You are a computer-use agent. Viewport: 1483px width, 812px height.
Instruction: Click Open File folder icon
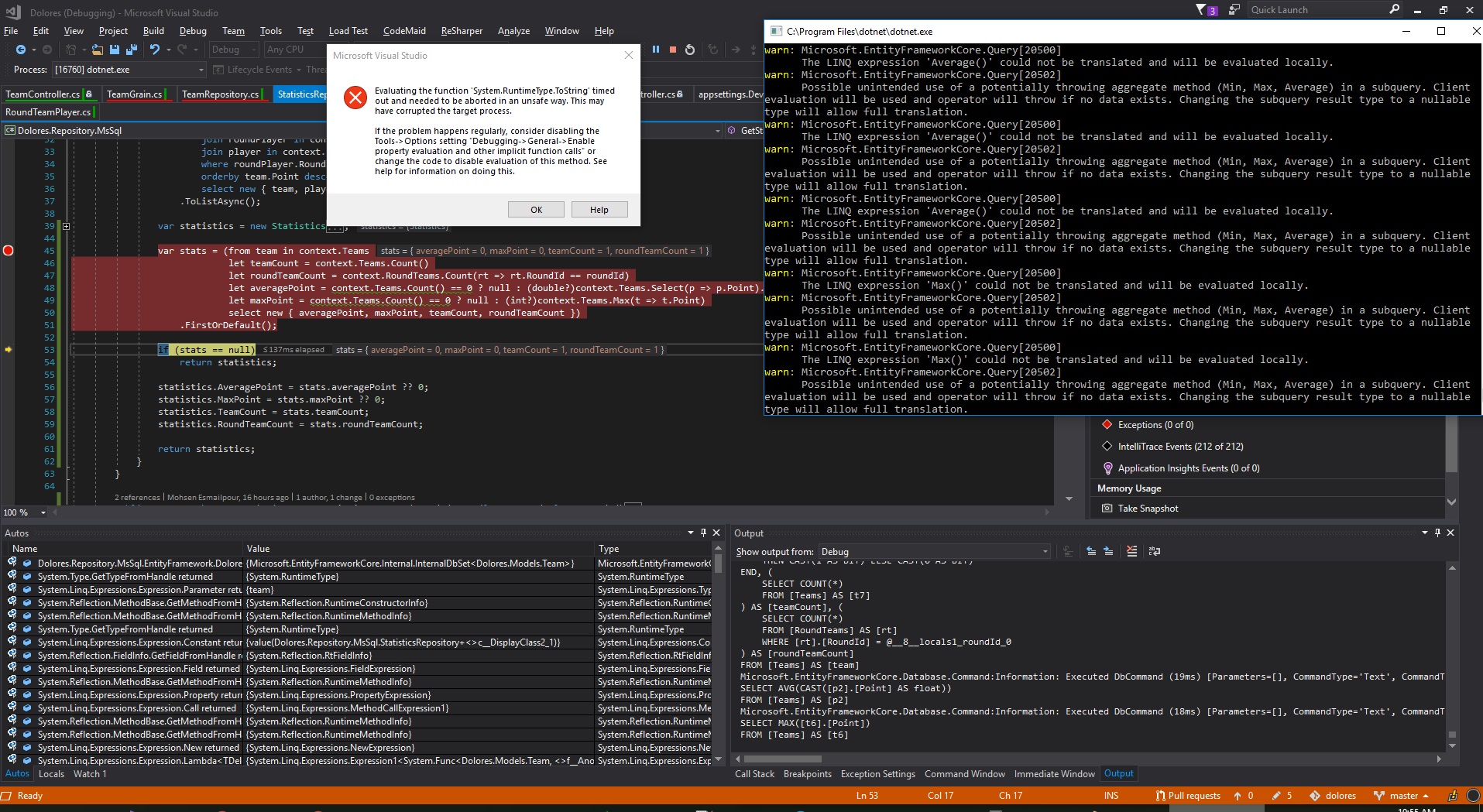click(97, 50)
